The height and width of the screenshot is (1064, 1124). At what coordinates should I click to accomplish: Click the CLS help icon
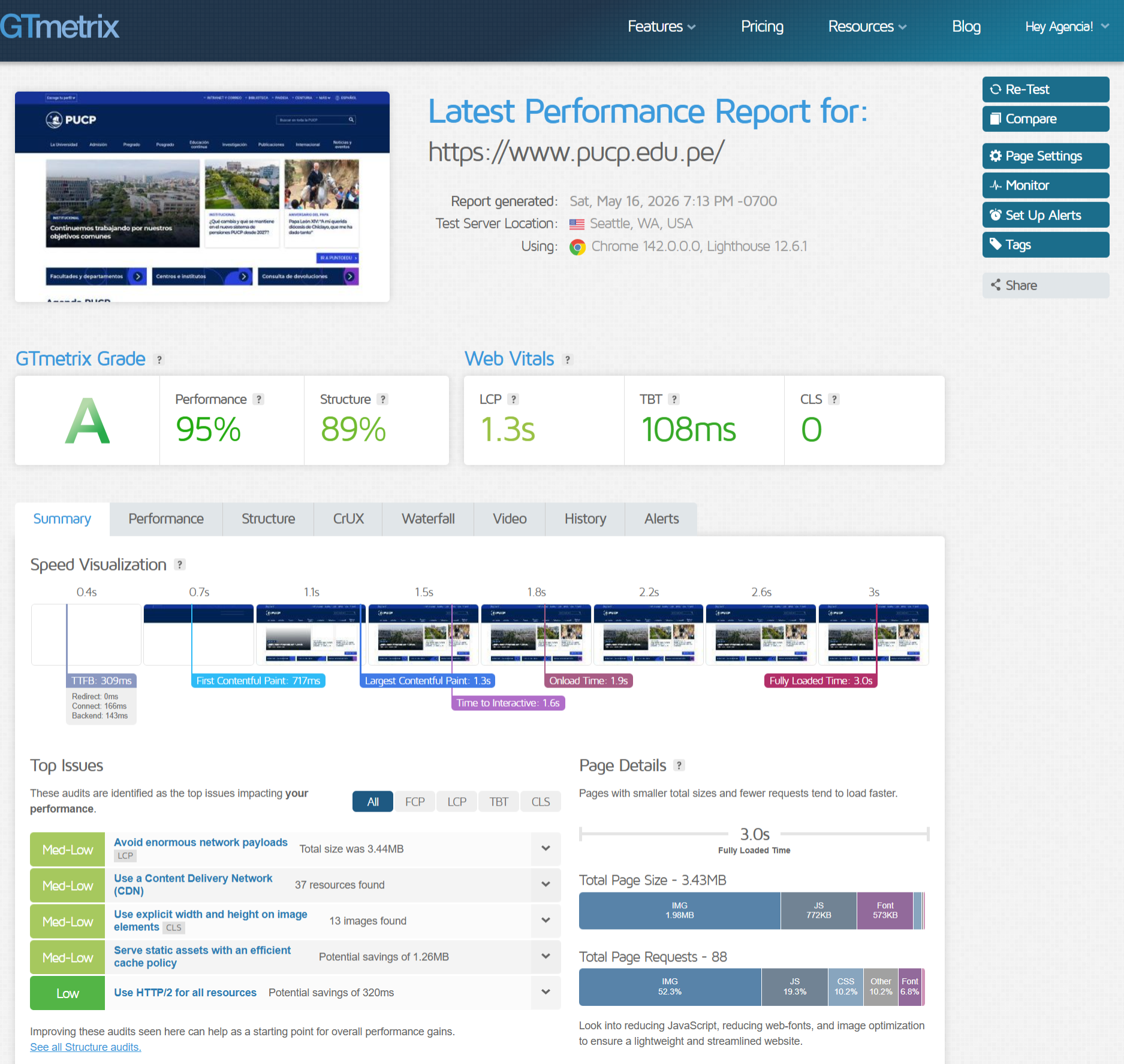(834, 399)
